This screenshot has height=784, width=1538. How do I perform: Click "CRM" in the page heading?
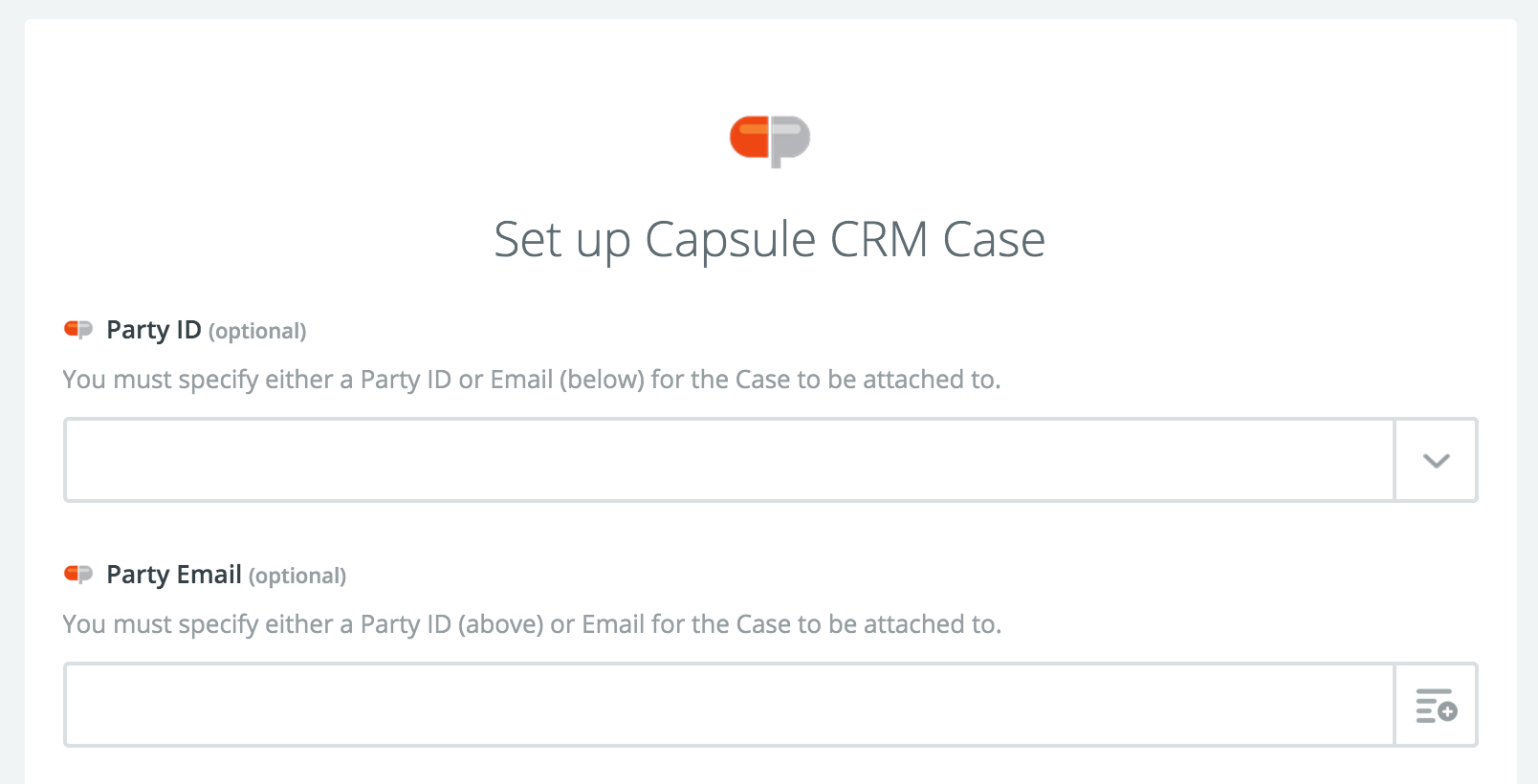pyautogui.click(x=879, y=239)
